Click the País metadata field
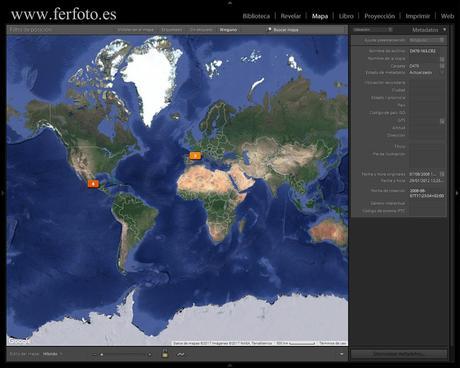 (x=426, y=105)
